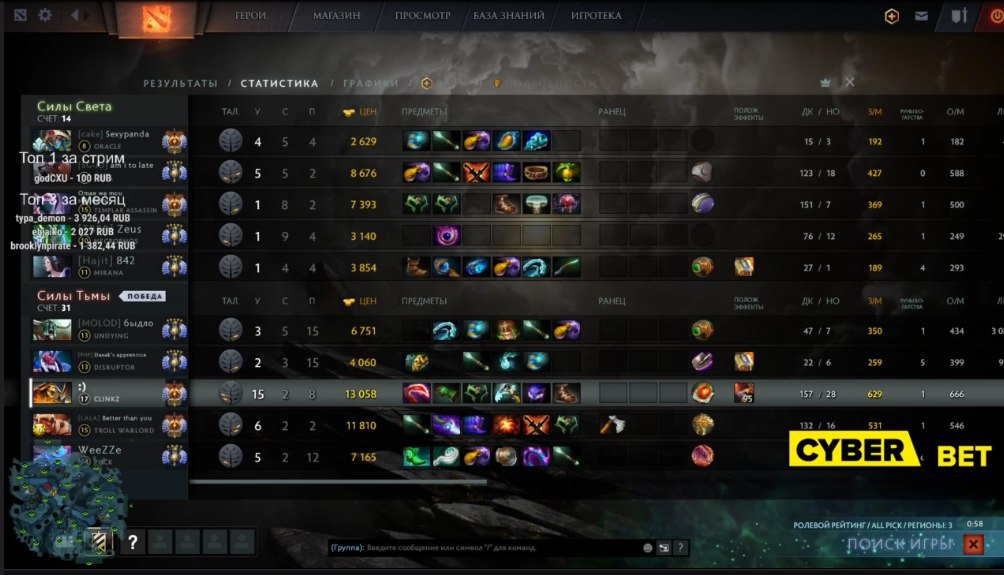Open the База знаний menu
1004x575 pixels.
[x=508, y=15]
